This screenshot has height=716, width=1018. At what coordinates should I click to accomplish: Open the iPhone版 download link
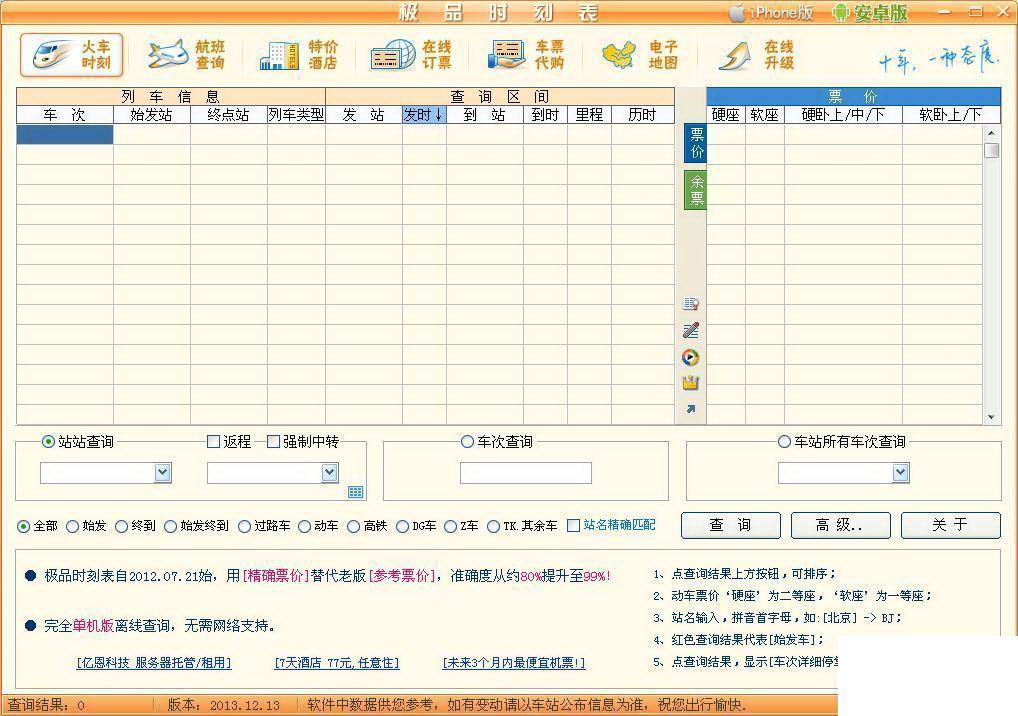[771, 12]
